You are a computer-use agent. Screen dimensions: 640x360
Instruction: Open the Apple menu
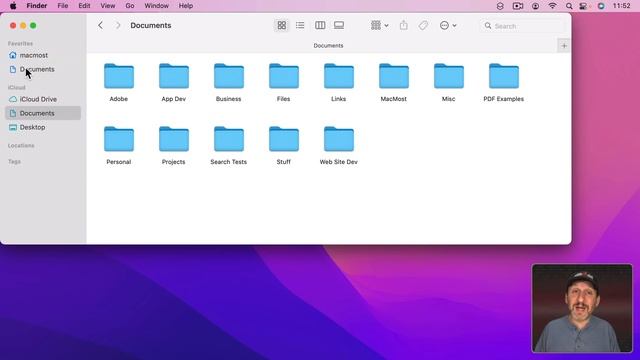tap(13, 6)
